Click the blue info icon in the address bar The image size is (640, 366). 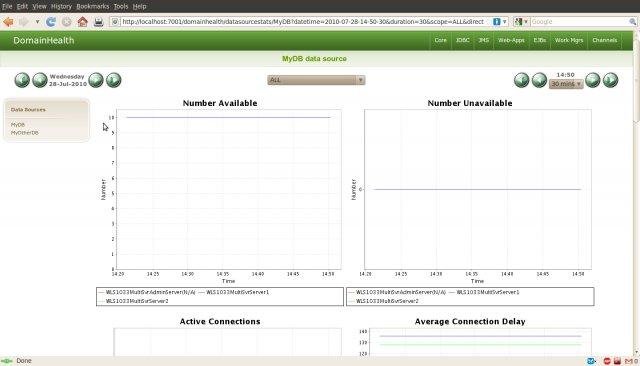pyautogui.click(x=496, y=22)
